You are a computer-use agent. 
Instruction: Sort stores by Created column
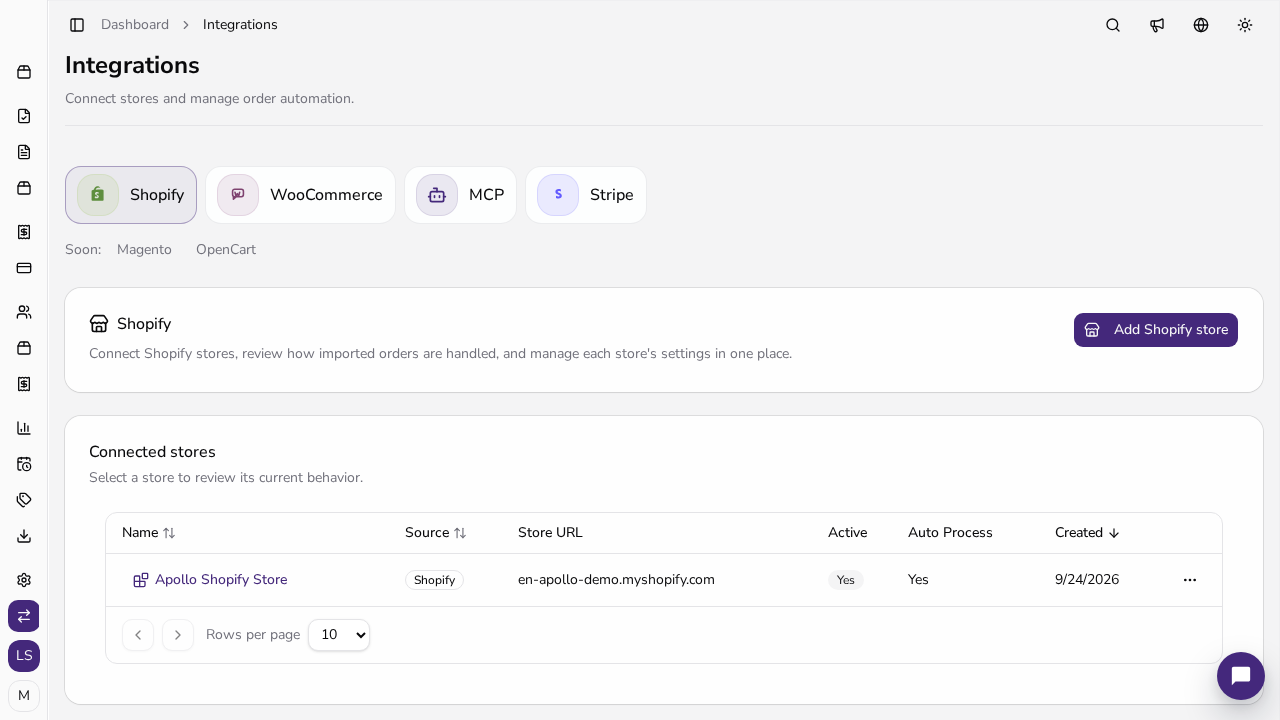pyautogui.click(x=1087, y=533)
